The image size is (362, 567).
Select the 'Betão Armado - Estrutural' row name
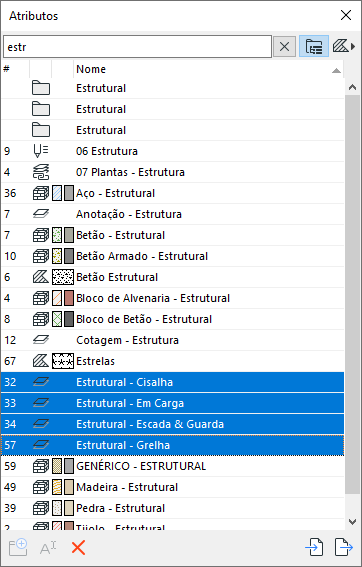[x=142, y=256]
